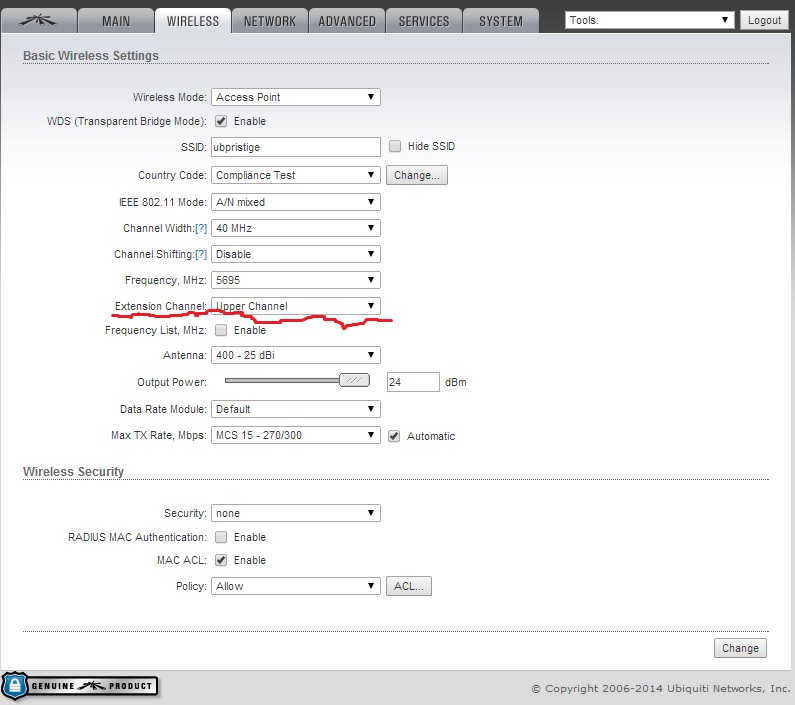Open the Max TX Rate dropdown
Viewport: 795px width, 705px height.
point(296,435)
